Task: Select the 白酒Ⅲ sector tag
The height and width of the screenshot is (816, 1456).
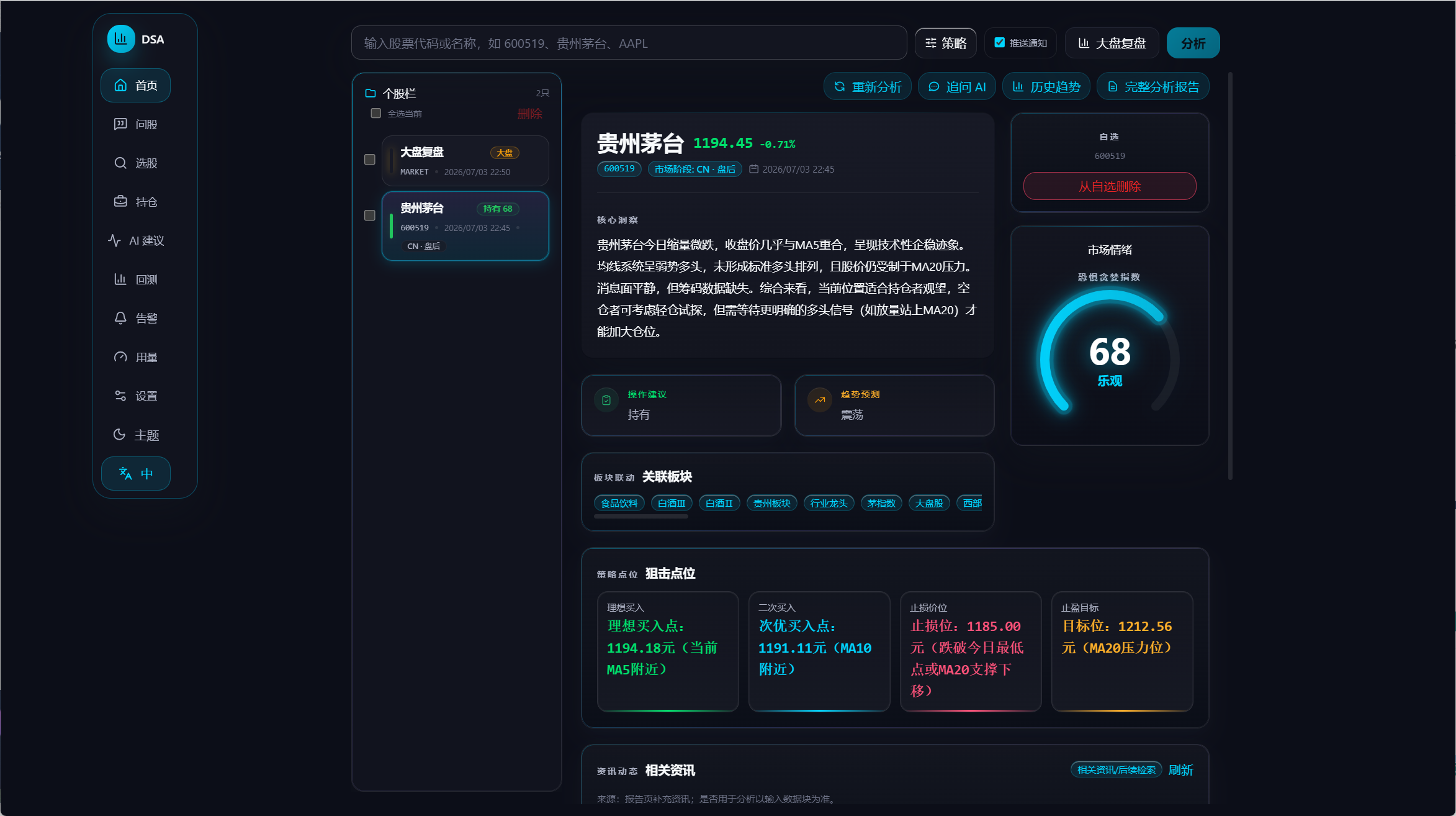Action: (x=672, y=503)
